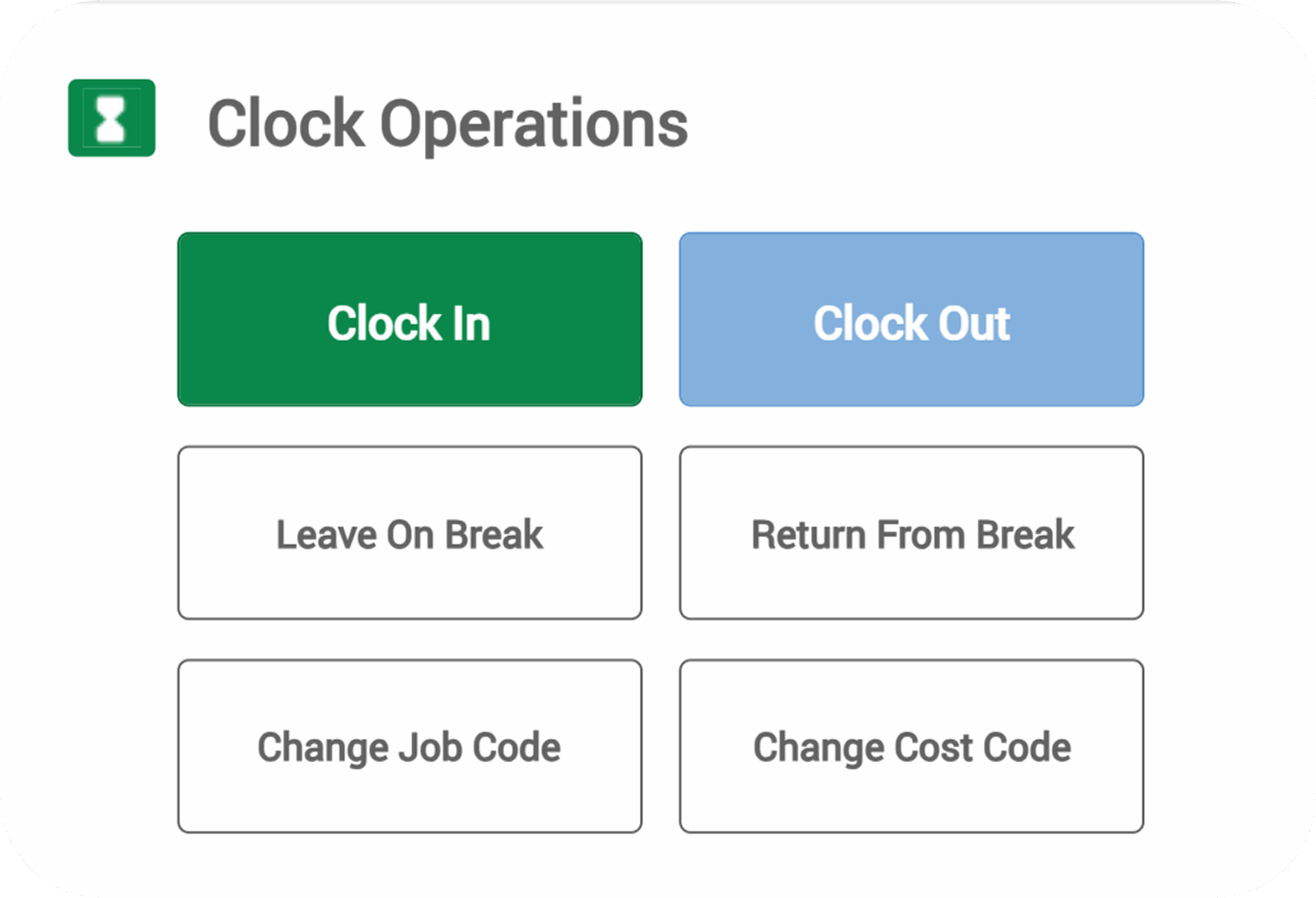
Task: Switch job using Change Job Code
Action: (409, 746)
